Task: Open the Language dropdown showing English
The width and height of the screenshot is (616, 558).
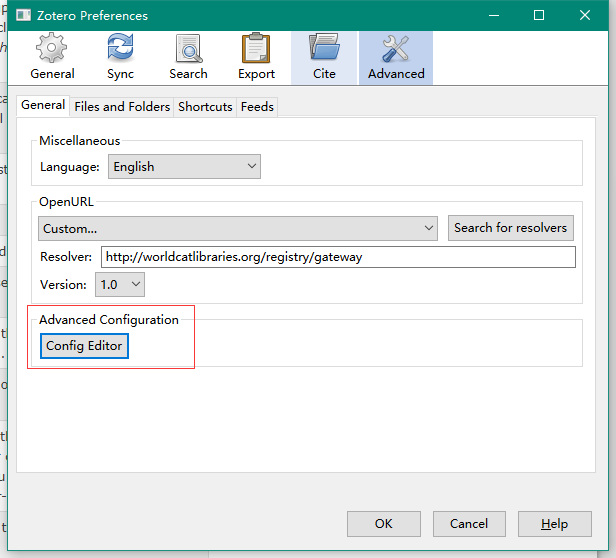Action: tap(184, 167)
